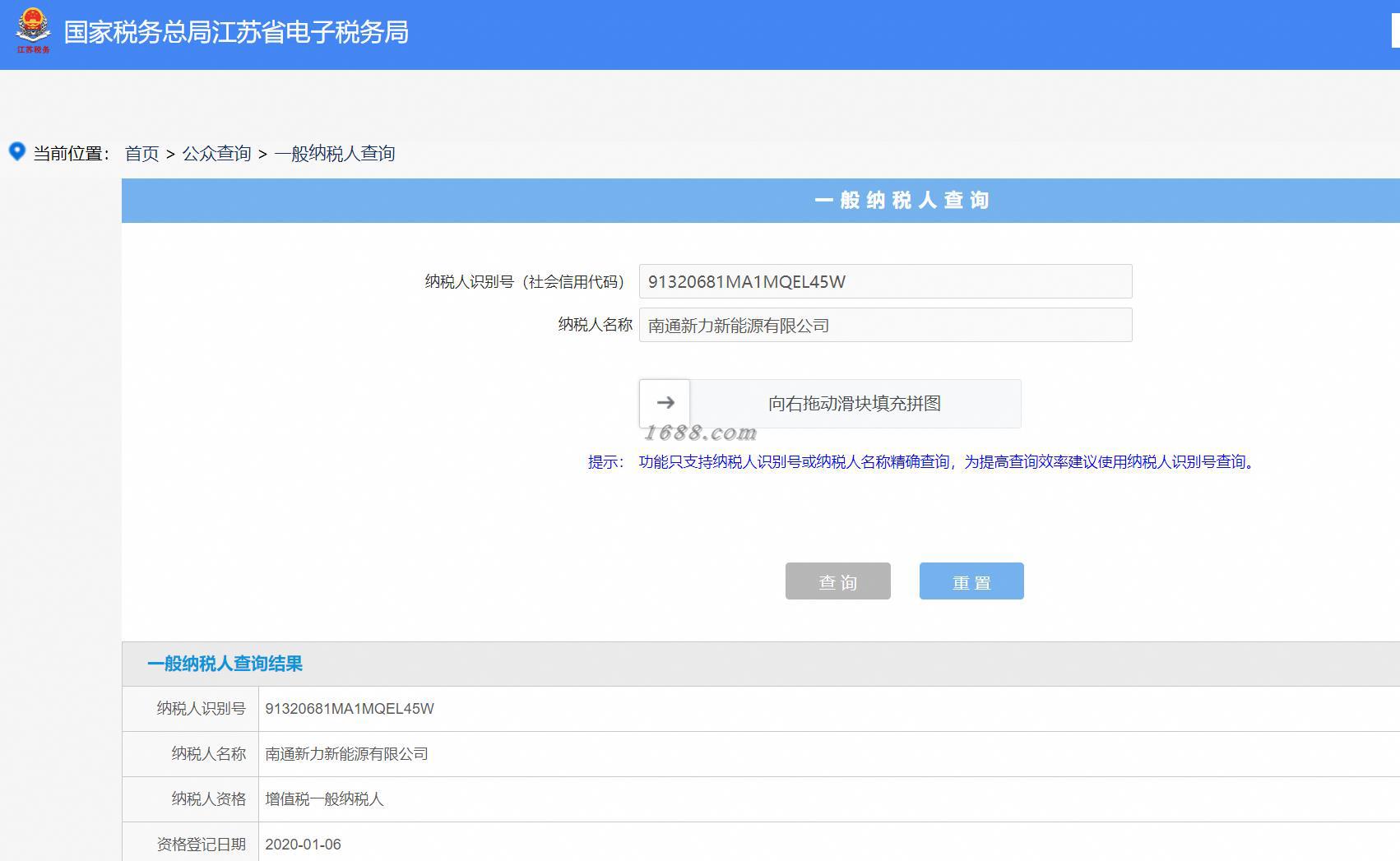The width and height of the screenshot is (1400, 861).
Task: Select 一般纳税人查询 breadcrumb item
Action: click(335, 154)
